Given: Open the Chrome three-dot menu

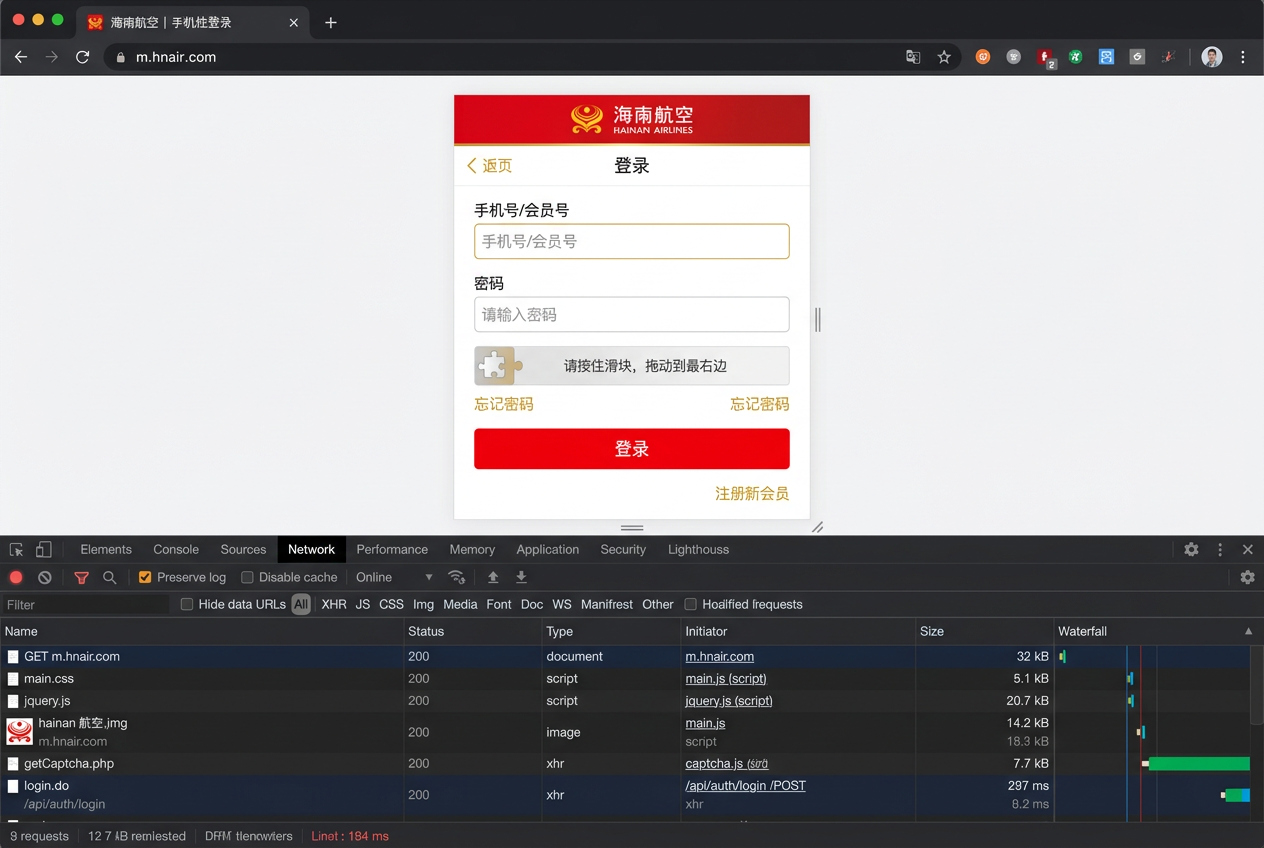Looking at the screenshot, I should point(1243,57).
